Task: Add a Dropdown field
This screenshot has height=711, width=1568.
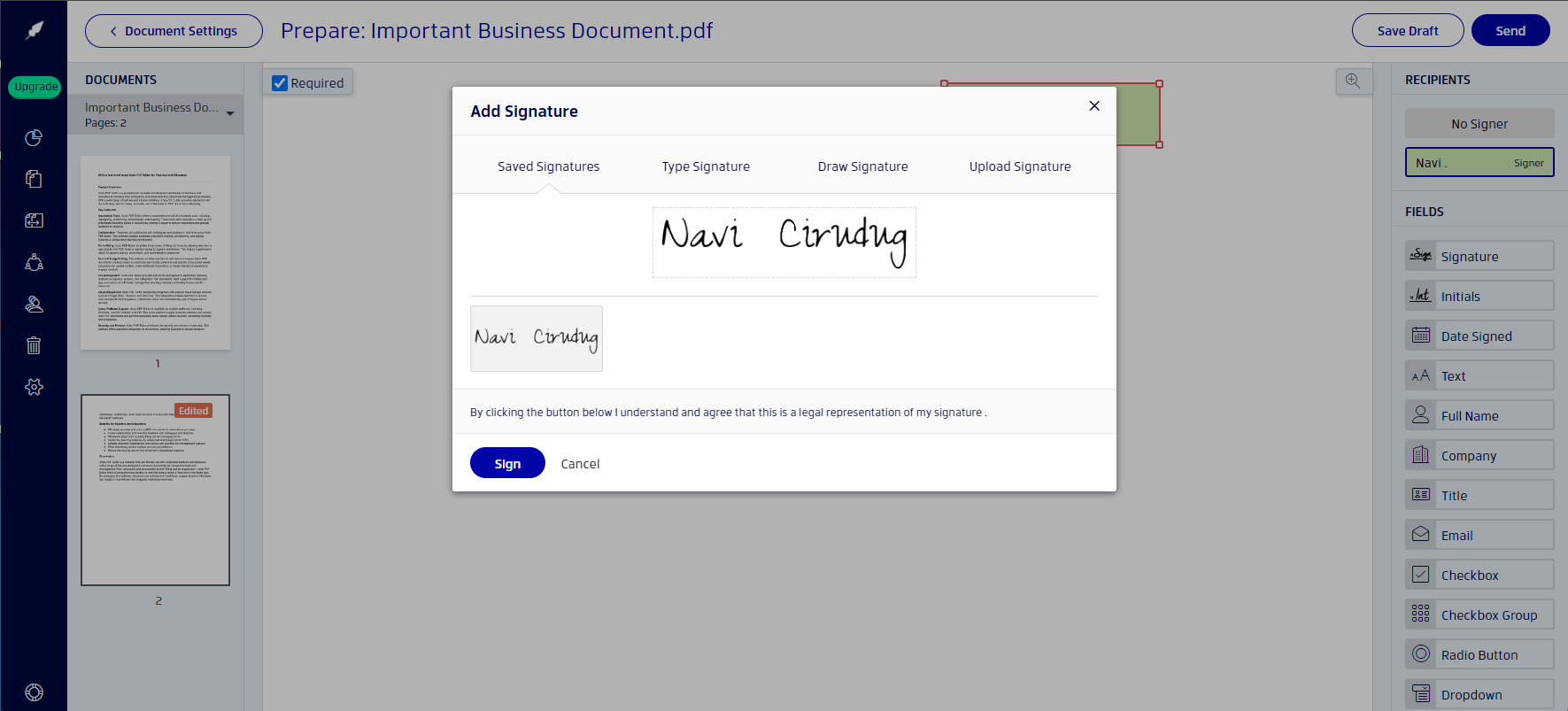Action: [1479, 694]
